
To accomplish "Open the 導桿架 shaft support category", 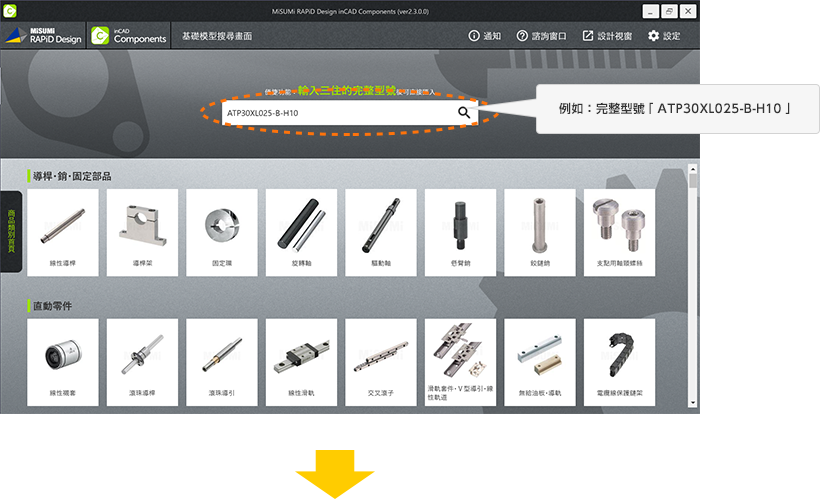I will (x=142, y=232).
